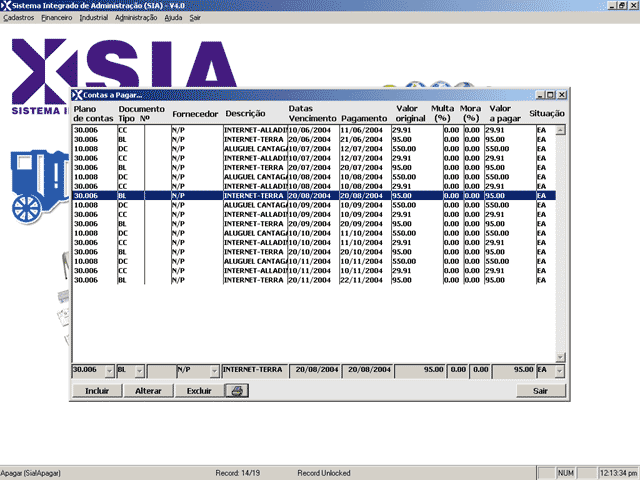Screen dimensions: 640x480
Task: Click the SIA application title bar icon
Action: (6, 6)
